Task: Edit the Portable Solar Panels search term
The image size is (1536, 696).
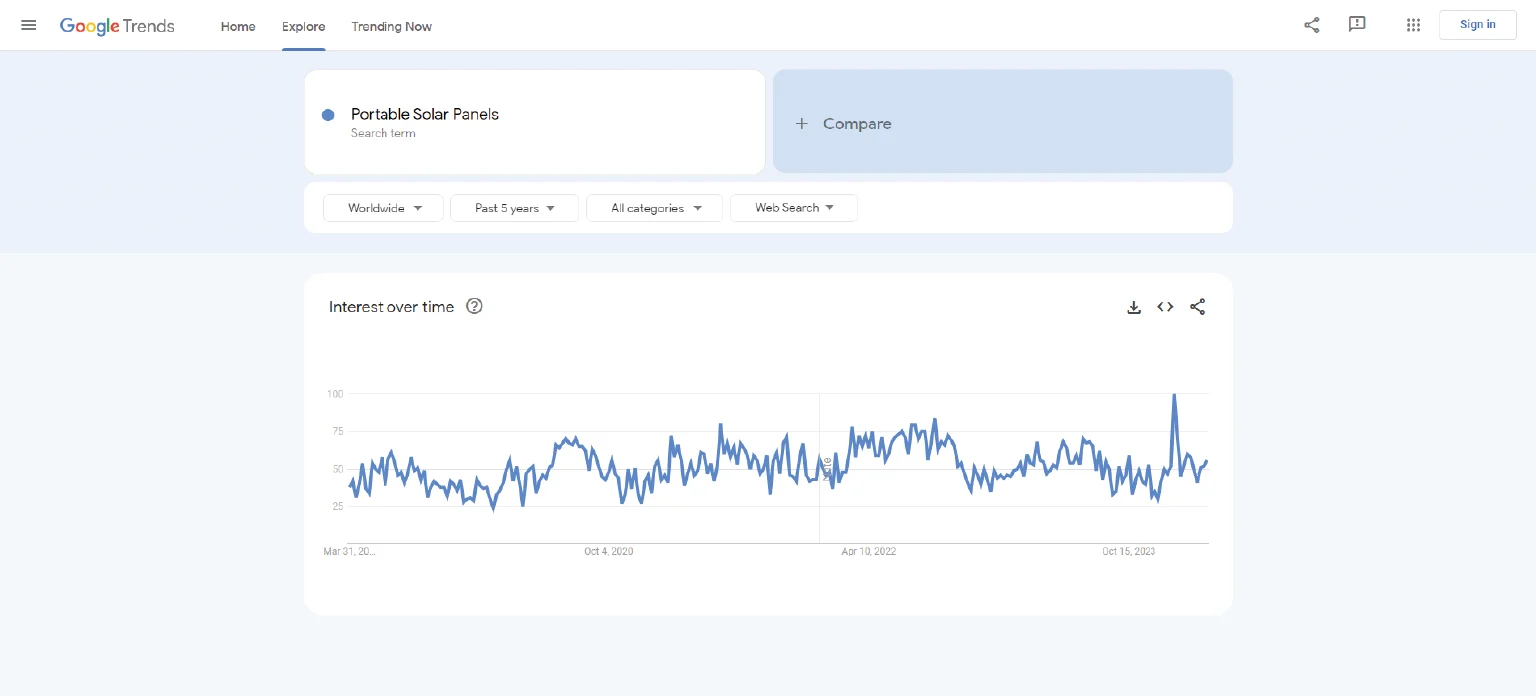Action: (x=425, y=115)
